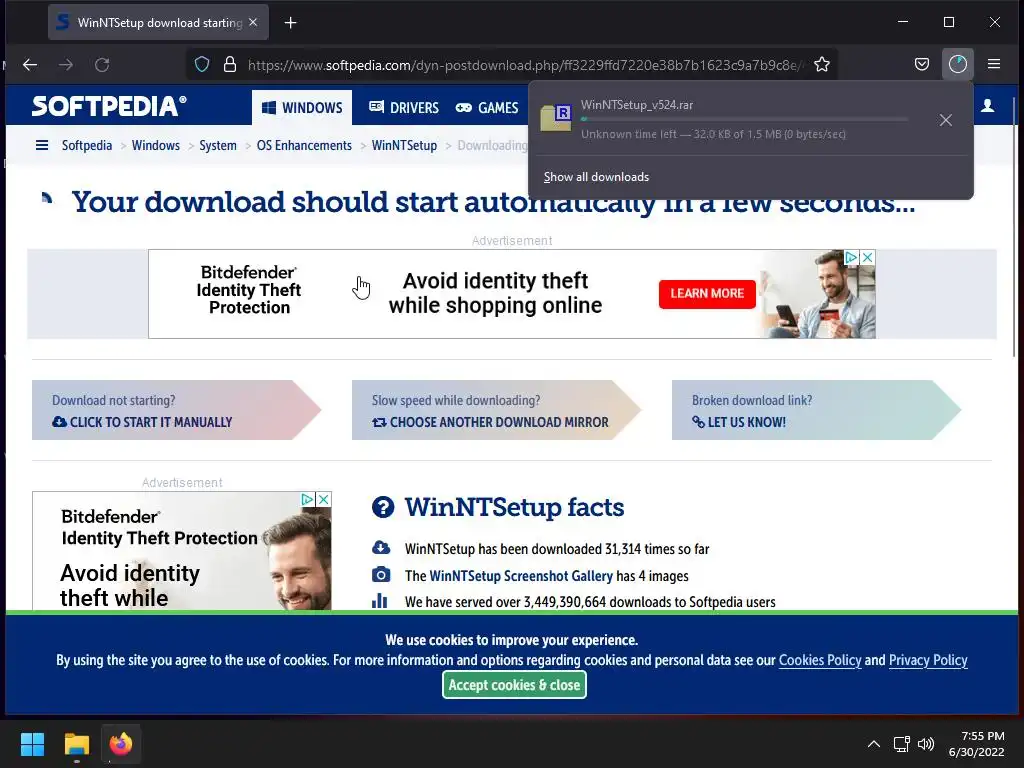Go to Softpedia breadcrumb link

tap(87, 145)
